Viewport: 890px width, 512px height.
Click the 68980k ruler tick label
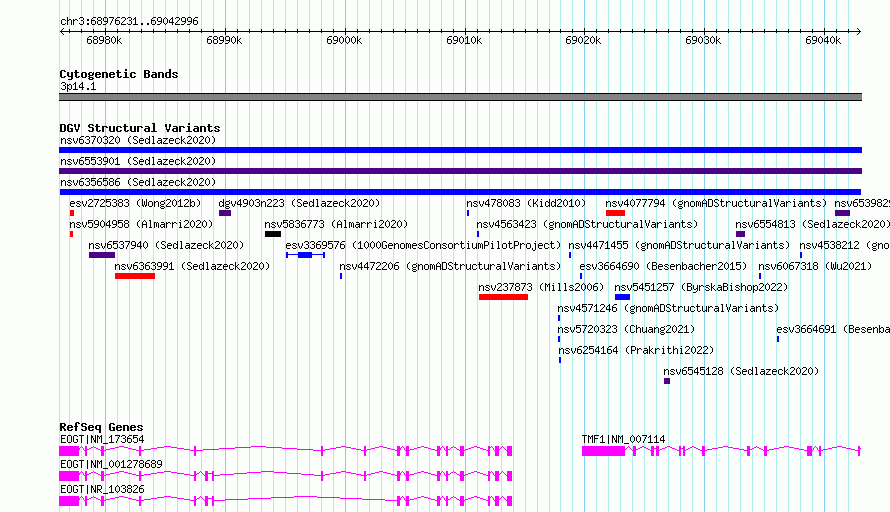104,40
